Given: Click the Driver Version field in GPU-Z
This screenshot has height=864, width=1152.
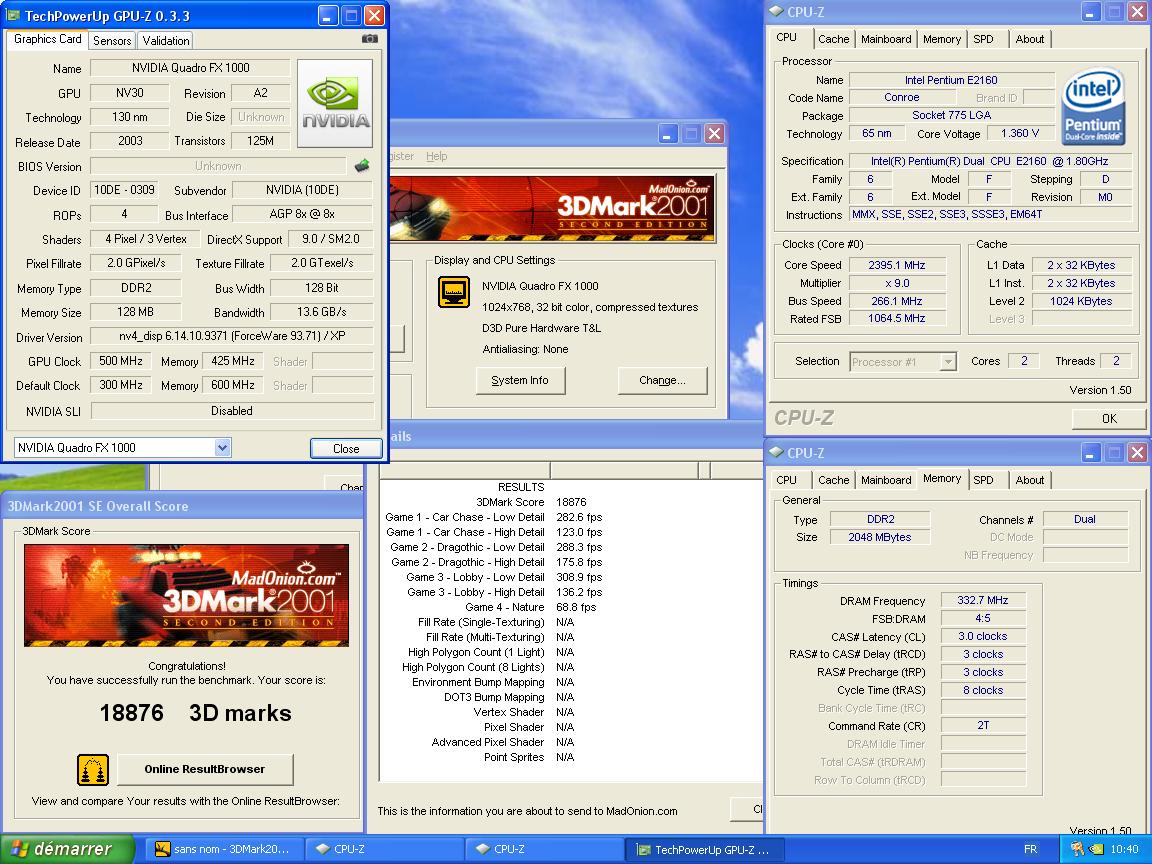Looking at the screenshot, I should (x=231, y=336).
